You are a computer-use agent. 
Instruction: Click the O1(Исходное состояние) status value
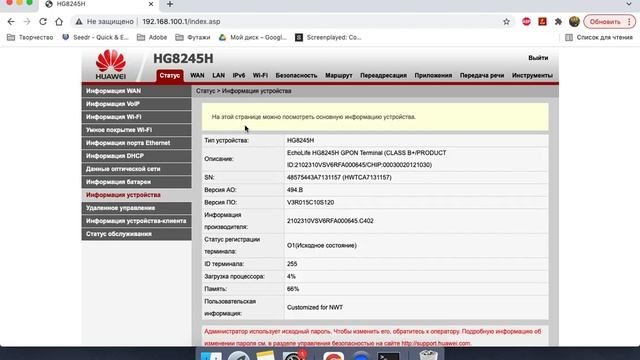point(322,245)
